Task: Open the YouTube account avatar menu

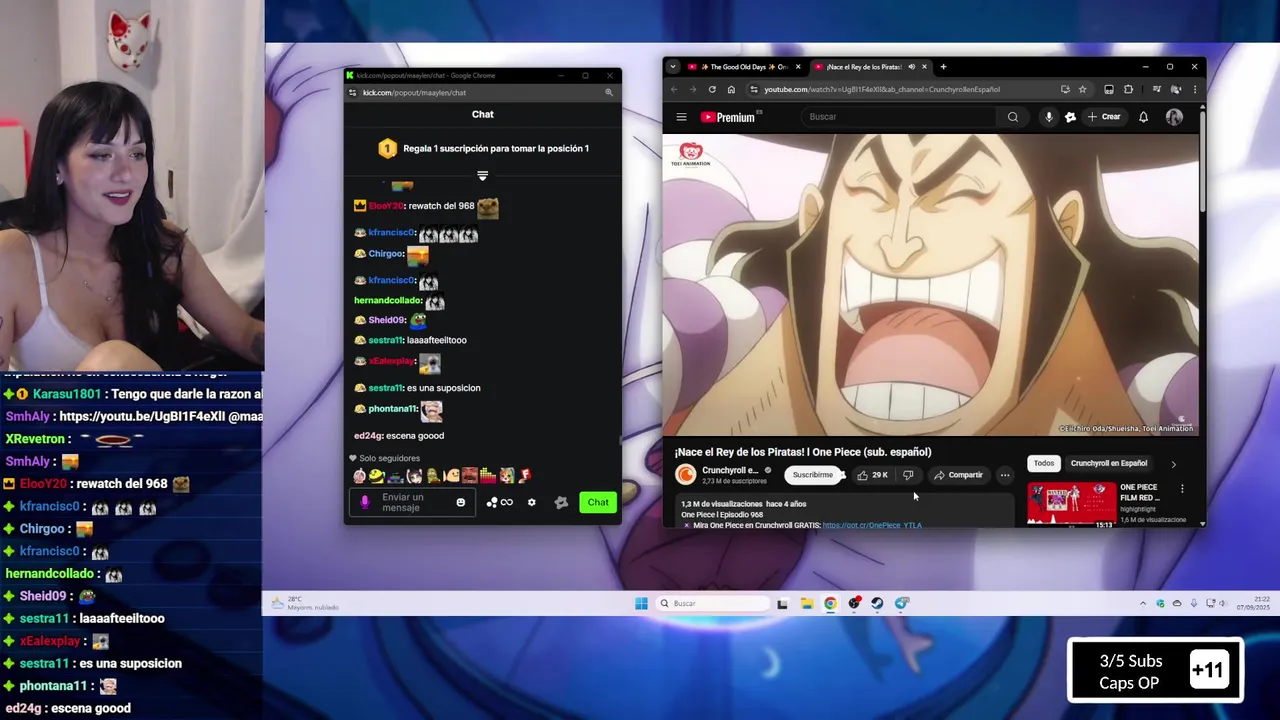Action: [x=1174, y=117]
